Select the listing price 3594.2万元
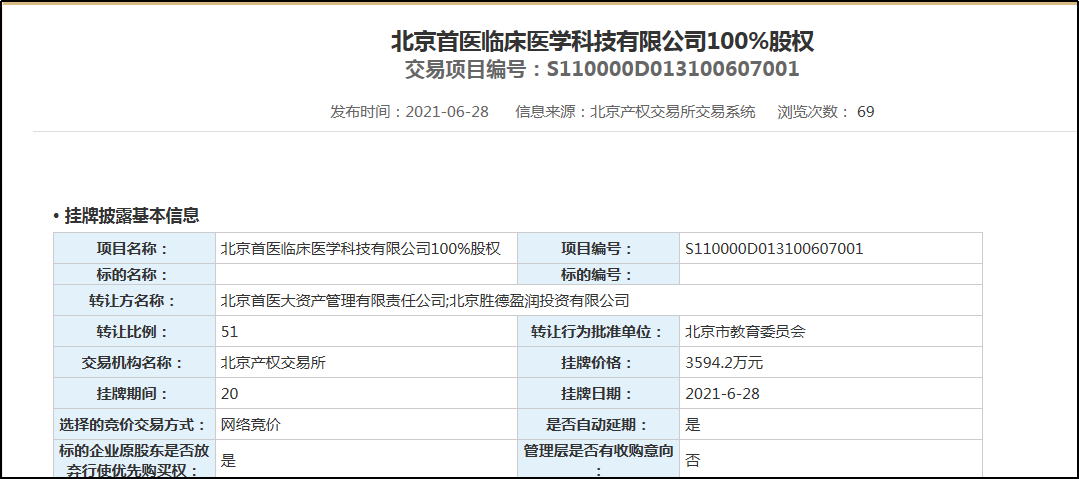Screen dimensions: 1079x479 coord(724,363)
